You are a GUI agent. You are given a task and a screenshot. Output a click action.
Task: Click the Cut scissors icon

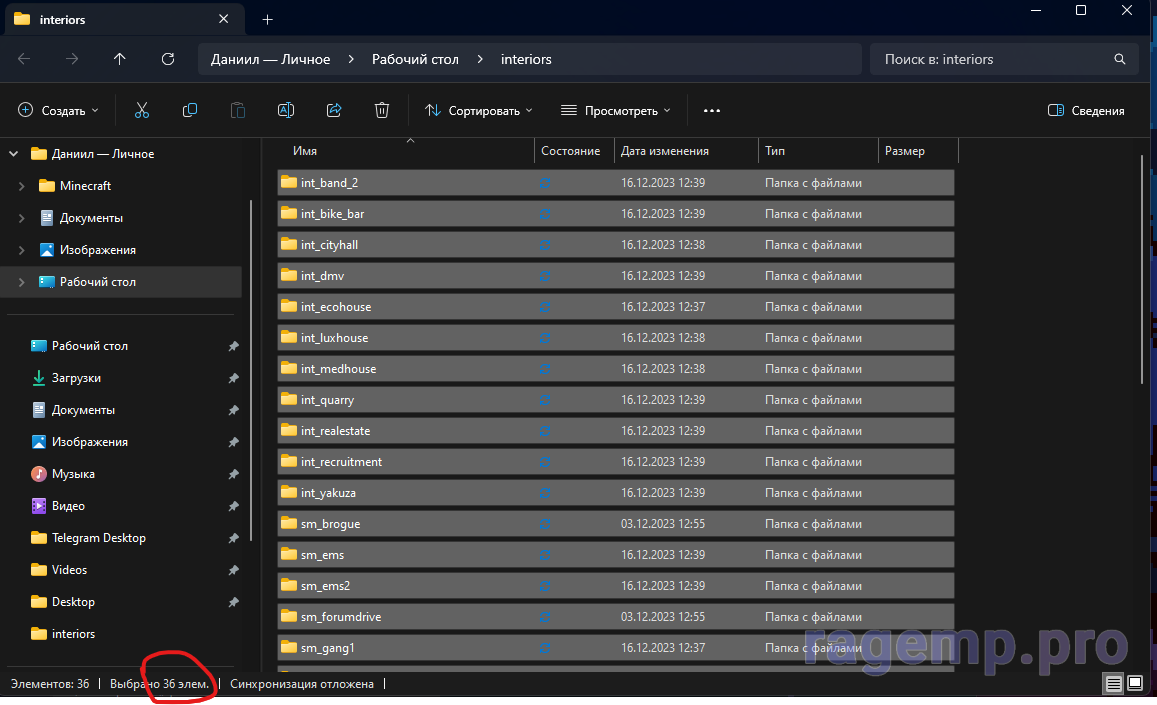(x=141, y=111)
